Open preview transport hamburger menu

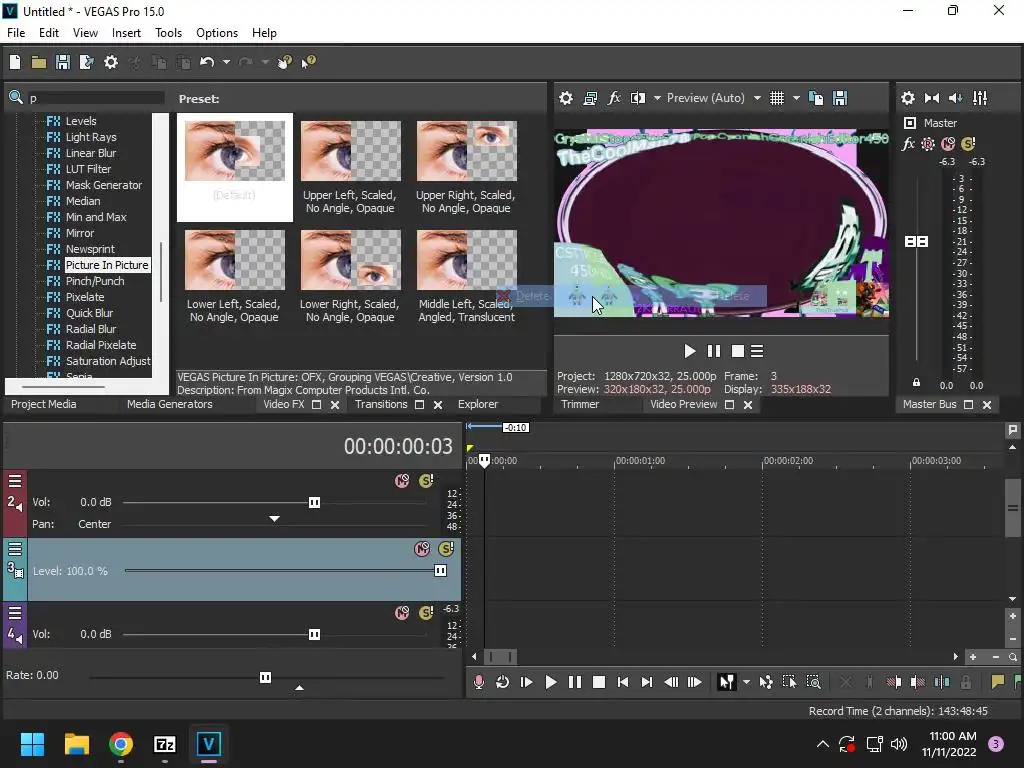tap(757, 351)
